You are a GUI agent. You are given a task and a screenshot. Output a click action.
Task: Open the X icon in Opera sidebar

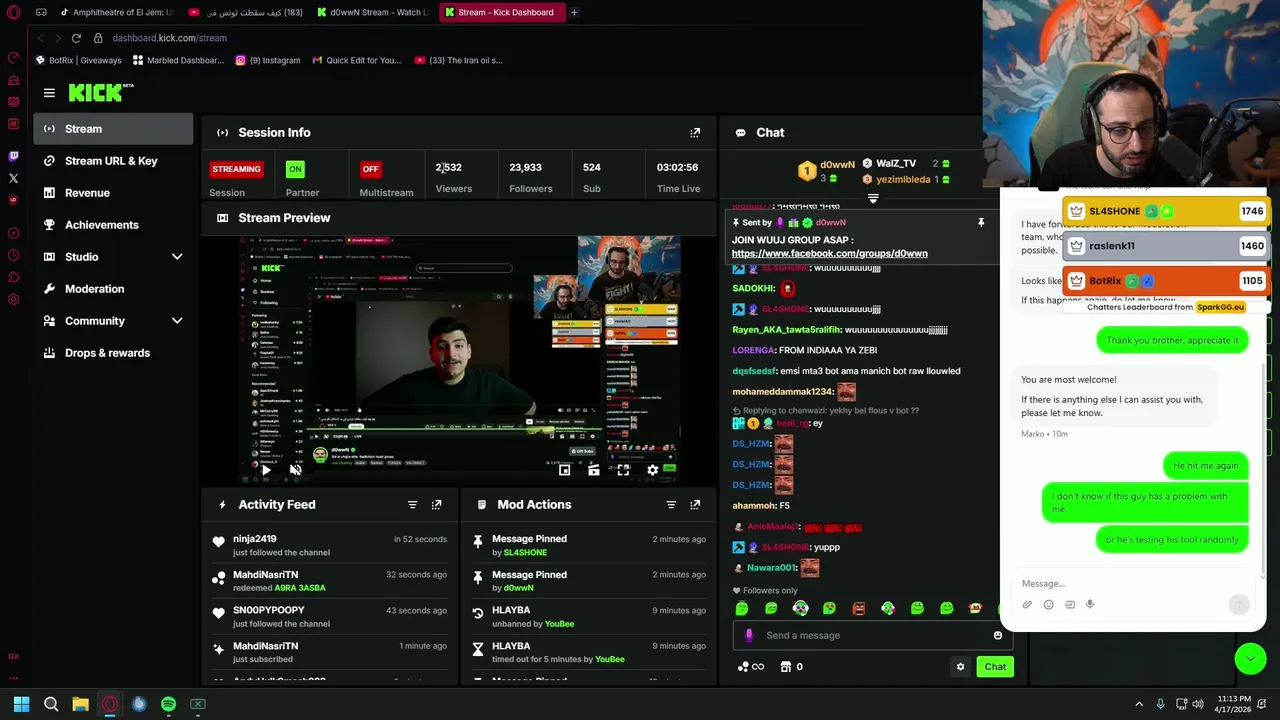click(x=13, y=178)
